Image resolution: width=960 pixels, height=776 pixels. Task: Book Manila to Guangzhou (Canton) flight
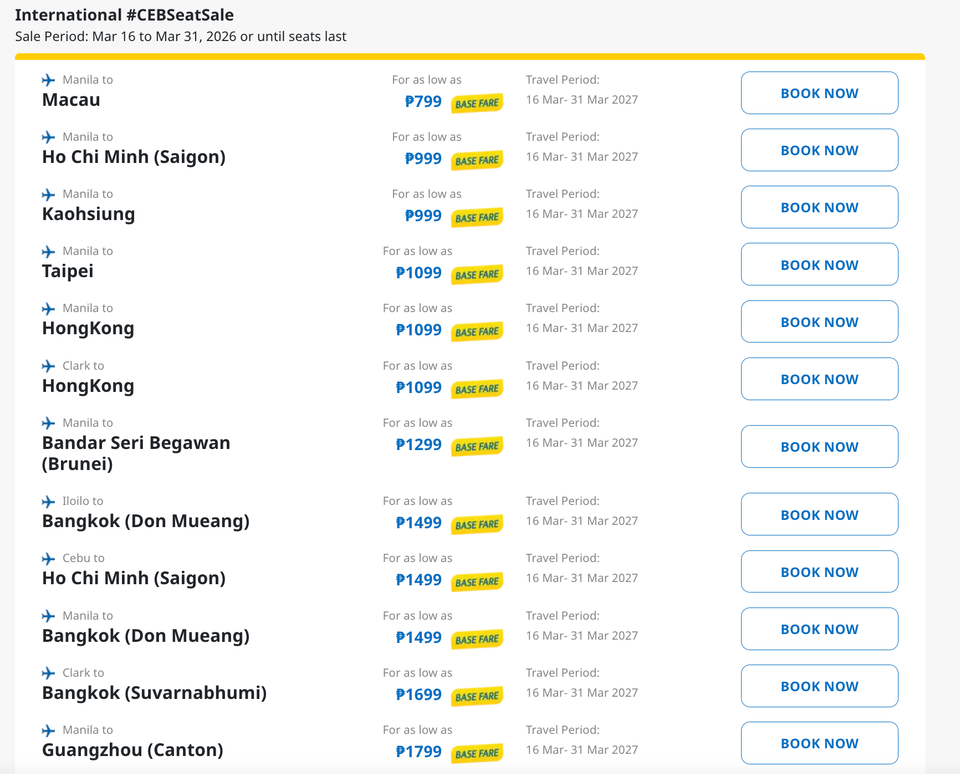point(819,743)
